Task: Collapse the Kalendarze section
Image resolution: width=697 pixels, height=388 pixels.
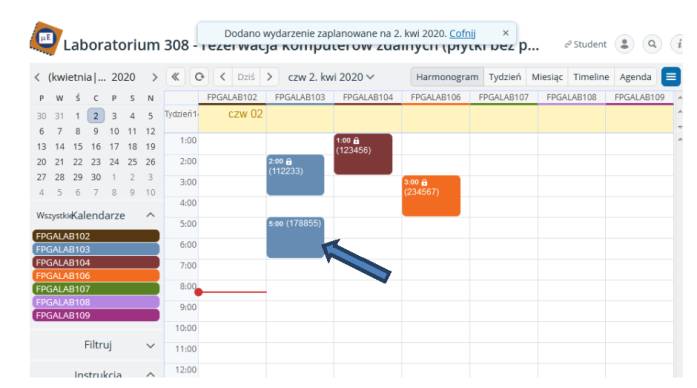Action: (x=151, y=215)
